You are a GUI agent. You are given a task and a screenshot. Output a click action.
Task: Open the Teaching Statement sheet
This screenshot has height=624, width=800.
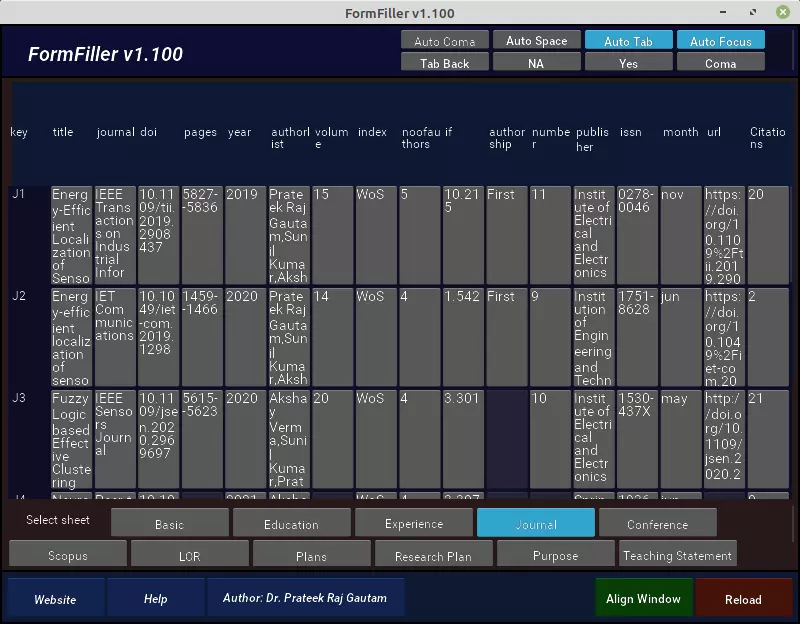tap(678, 555)
